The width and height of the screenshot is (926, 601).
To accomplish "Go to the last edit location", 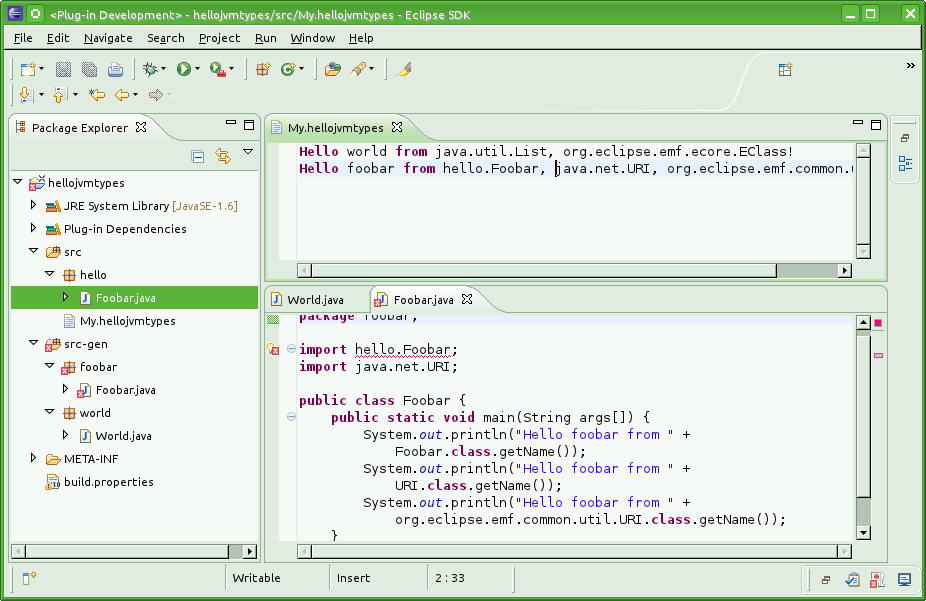I will point(96,95).
